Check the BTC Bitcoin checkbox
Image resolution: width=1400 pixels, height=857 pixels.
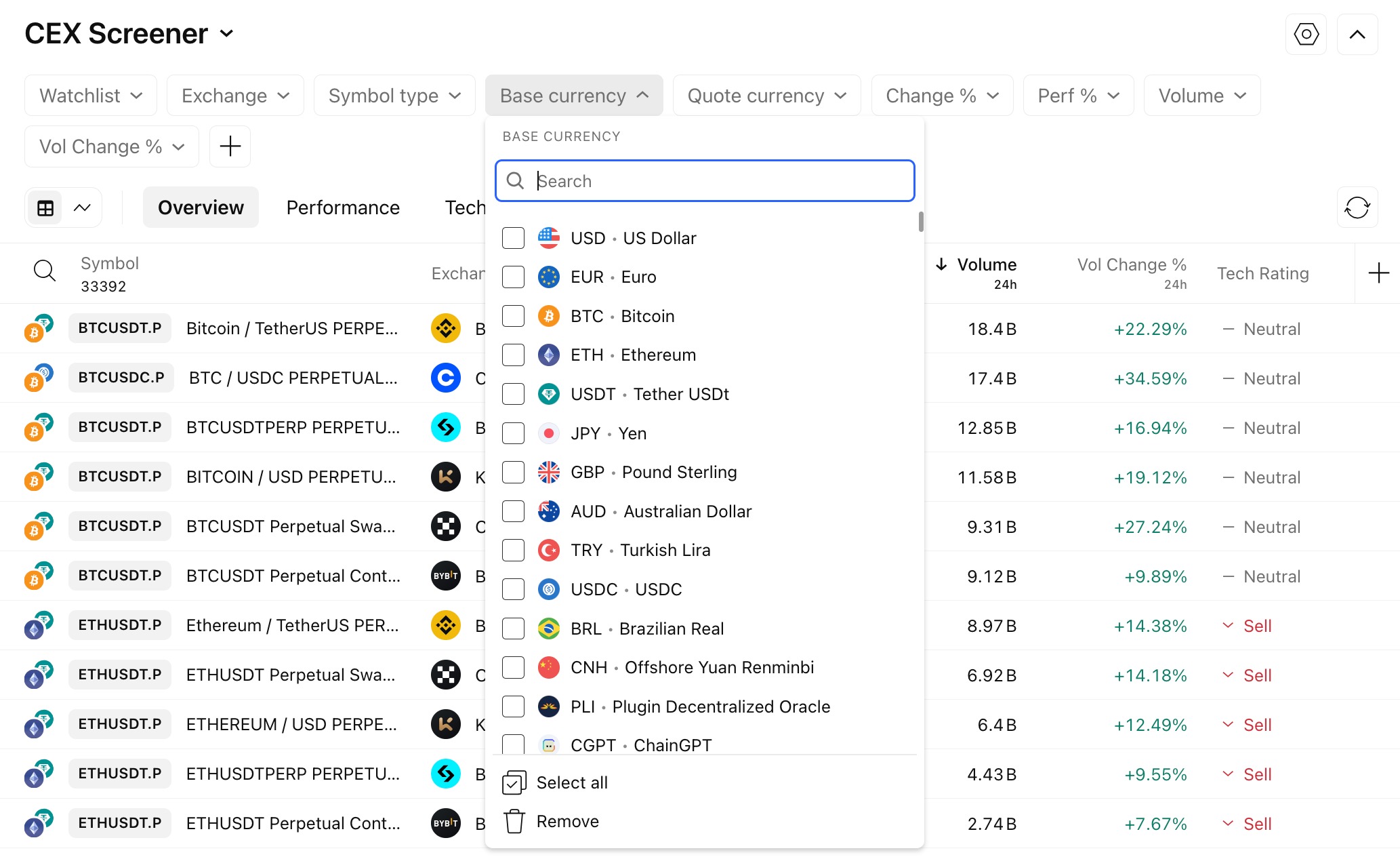tap(513, 316)
